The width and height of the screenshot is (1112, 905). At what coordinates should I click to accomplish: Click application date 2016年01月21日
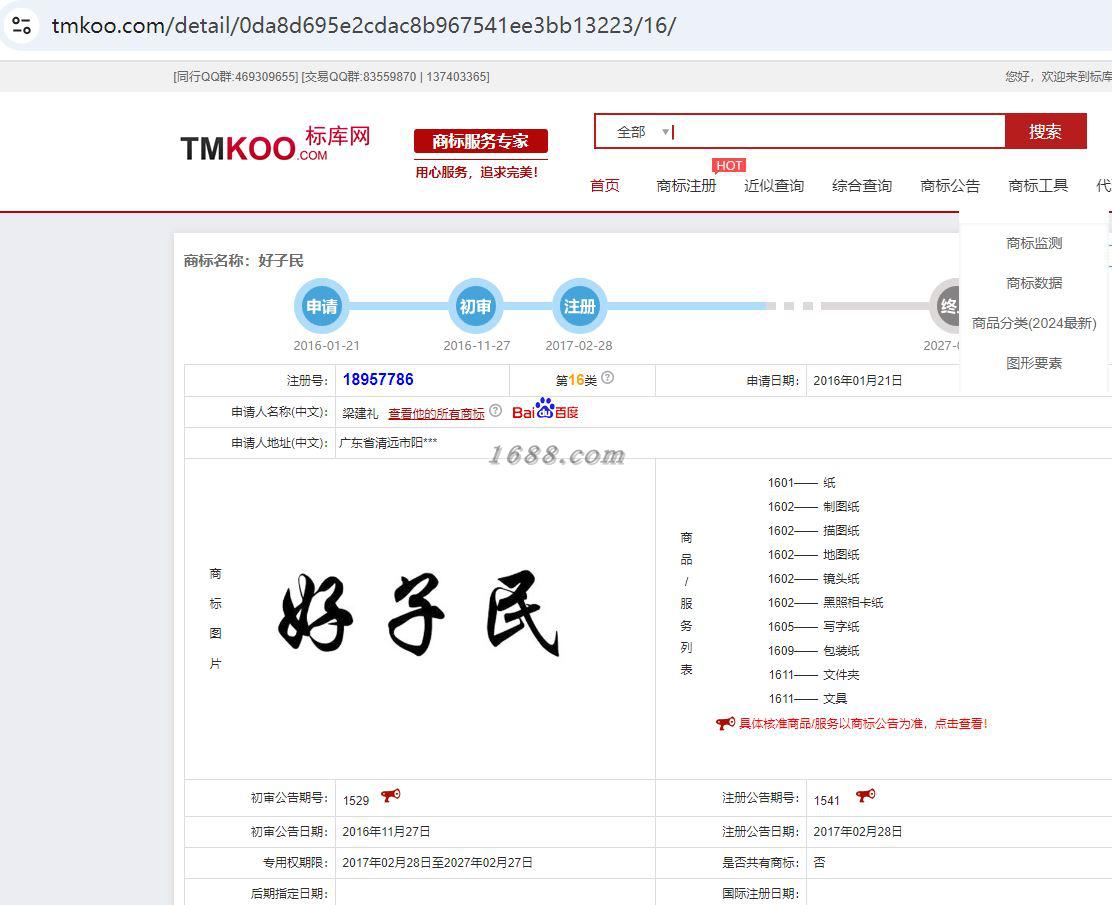857,381
